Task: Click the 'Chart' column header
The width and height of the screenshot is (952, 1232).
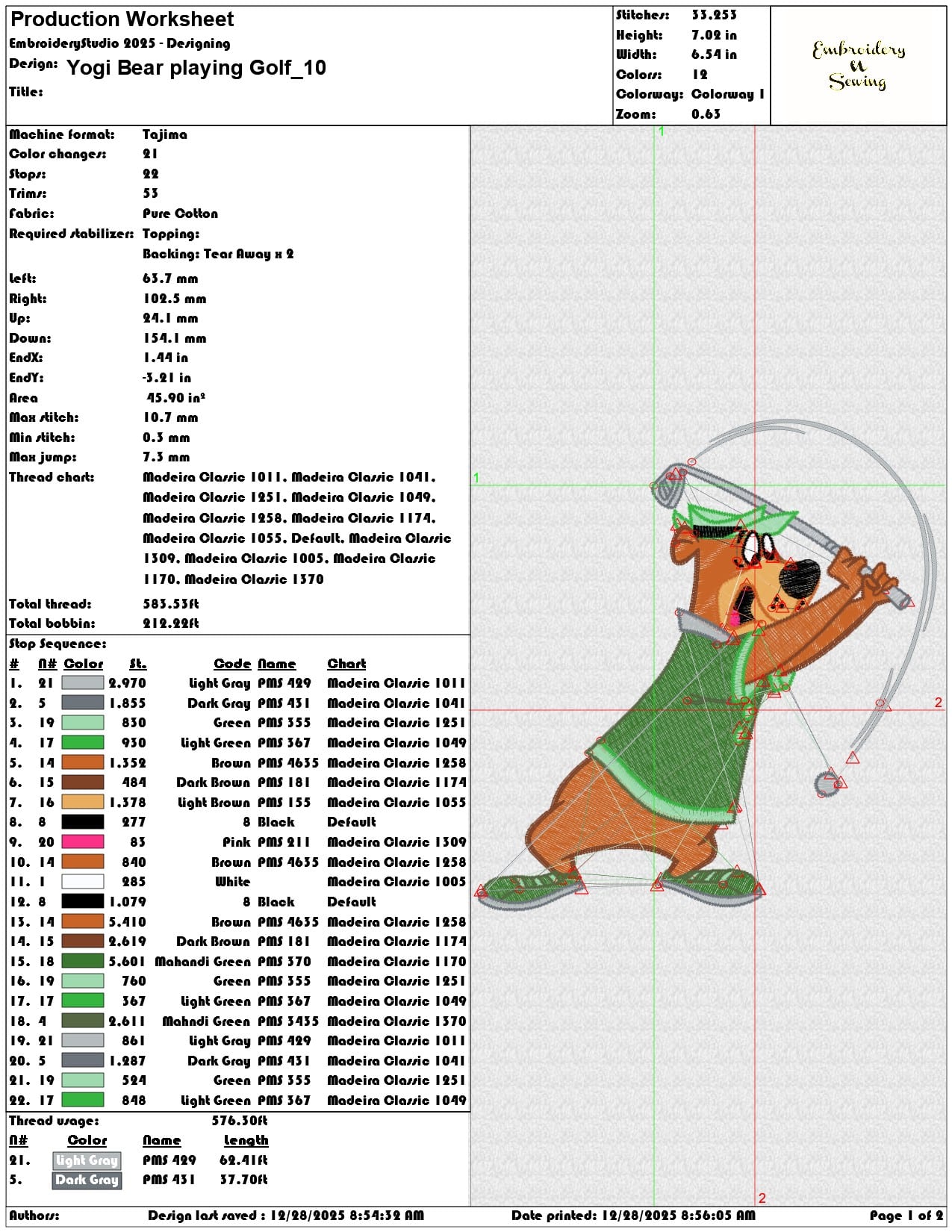Action: [x=347, y=664]
